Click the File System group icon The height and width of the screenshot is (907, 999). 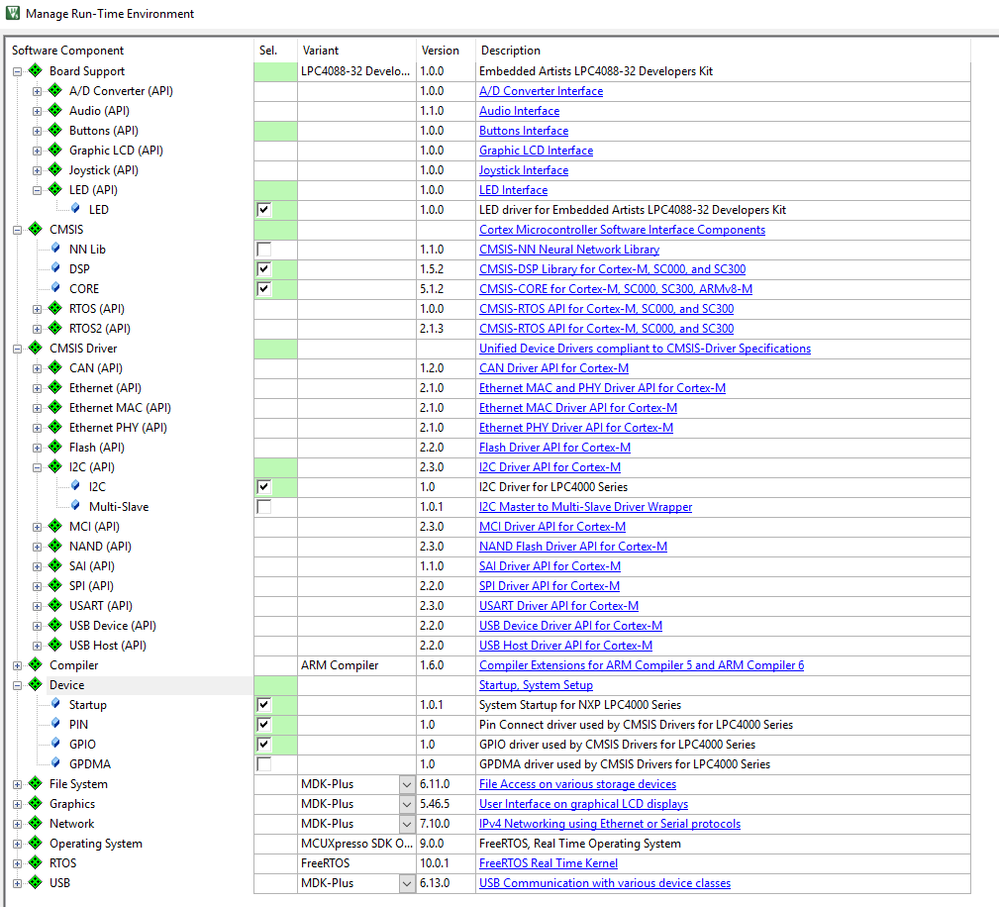point(36,783)
